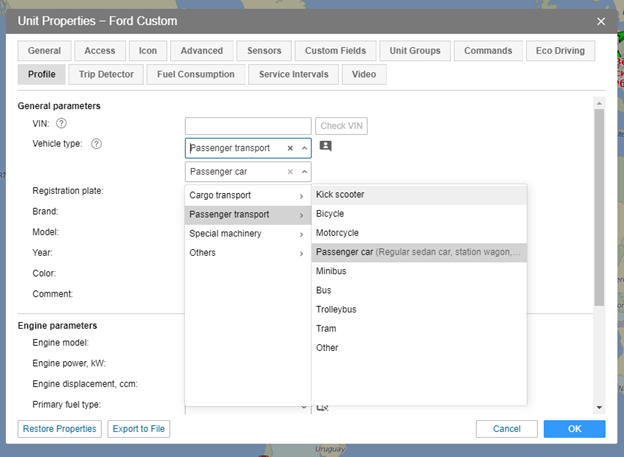This screenshot has height=457, width=624.
Task: Expand the Cargo transport submenu
Action: (x=247, y=195)
